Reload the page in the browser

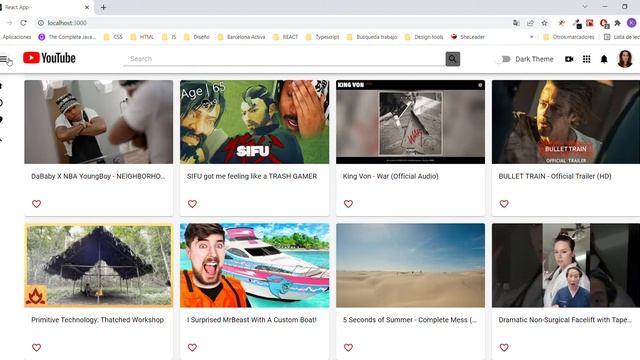click(23, 23)
